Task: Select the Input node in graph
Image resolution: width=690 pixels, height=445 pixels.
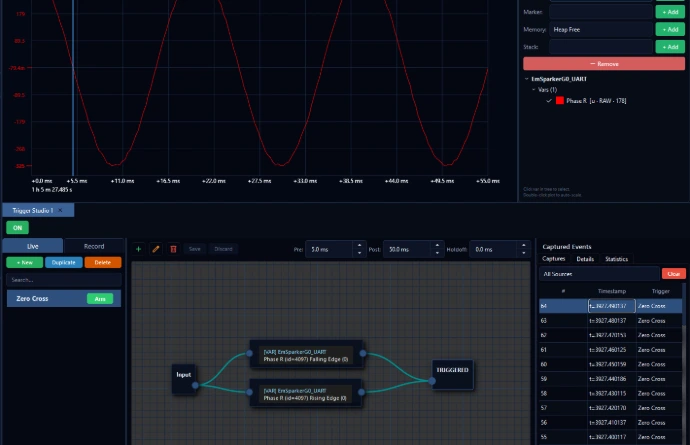Action: point(184,379)
